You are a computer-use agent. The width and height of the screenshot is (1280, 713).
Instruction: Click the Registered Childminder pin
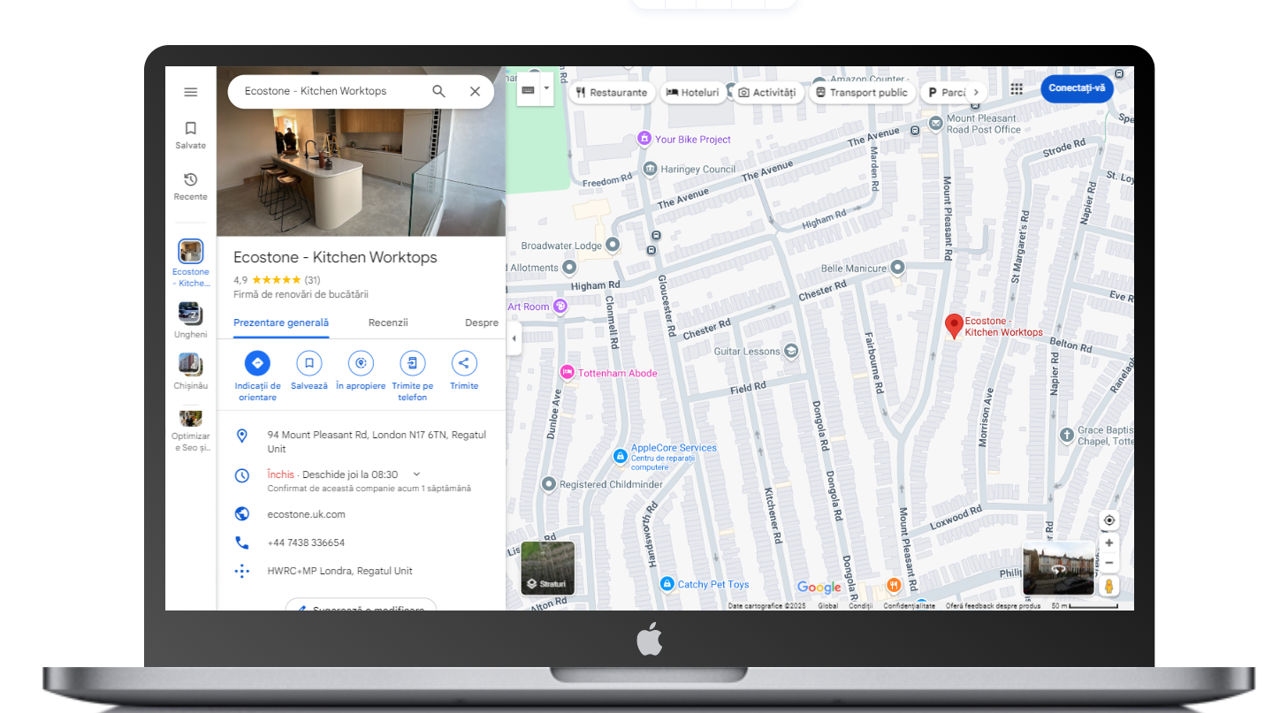(548, 484)
